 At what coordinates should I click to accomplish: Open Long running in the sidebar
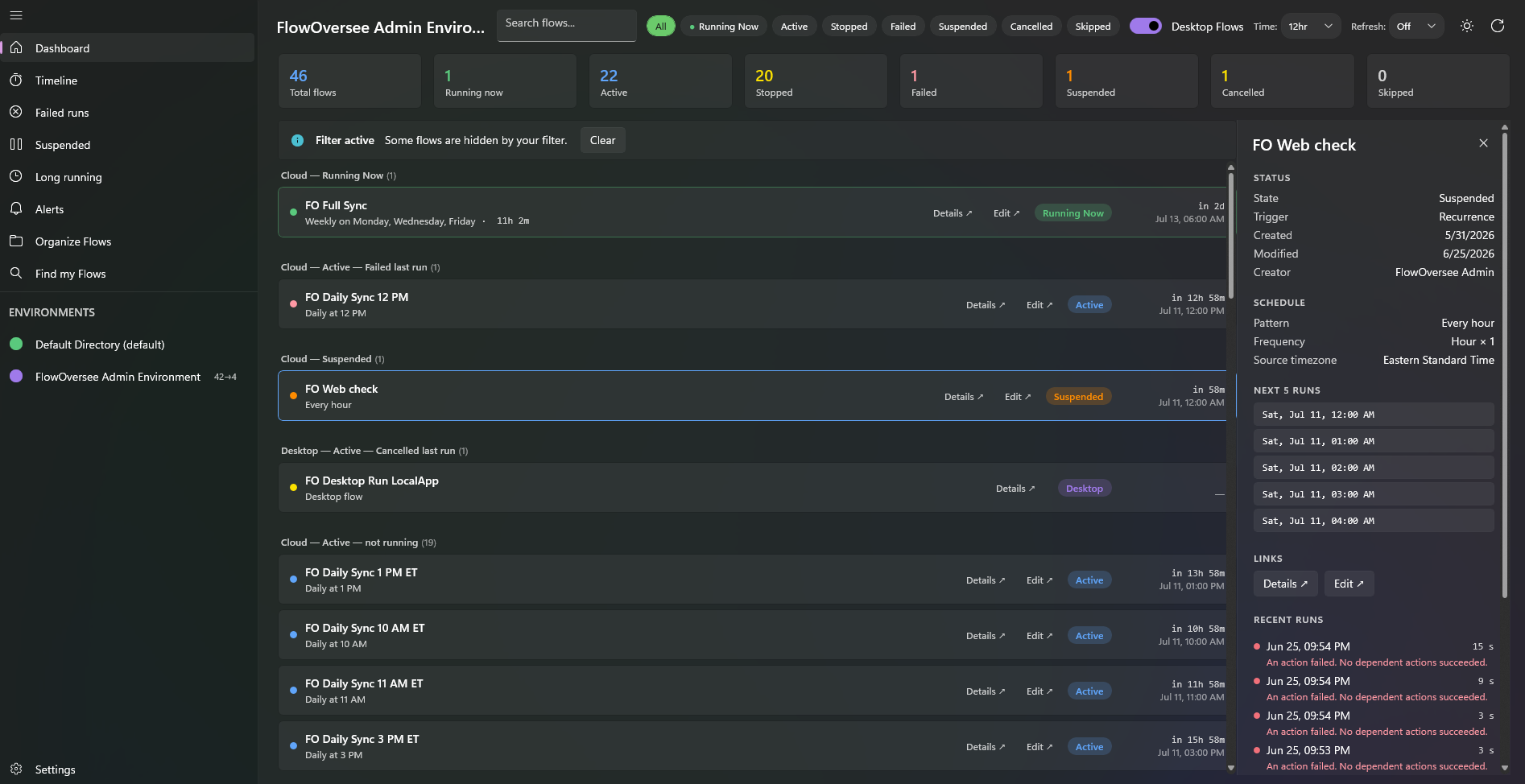(127, 176)
